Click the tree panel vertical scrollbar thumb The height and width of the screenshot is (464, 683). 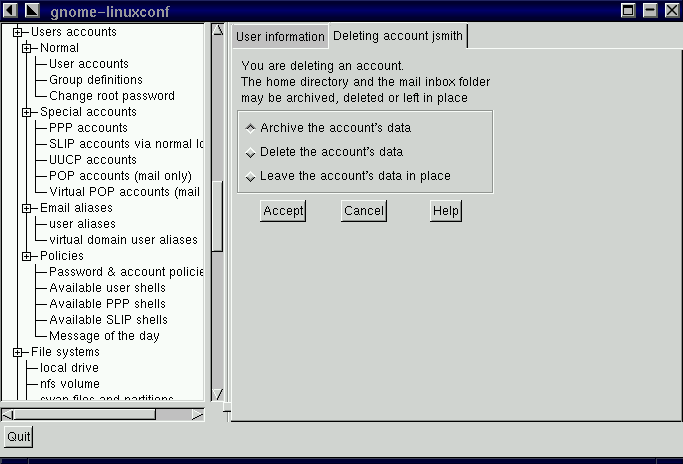point(217,215)
